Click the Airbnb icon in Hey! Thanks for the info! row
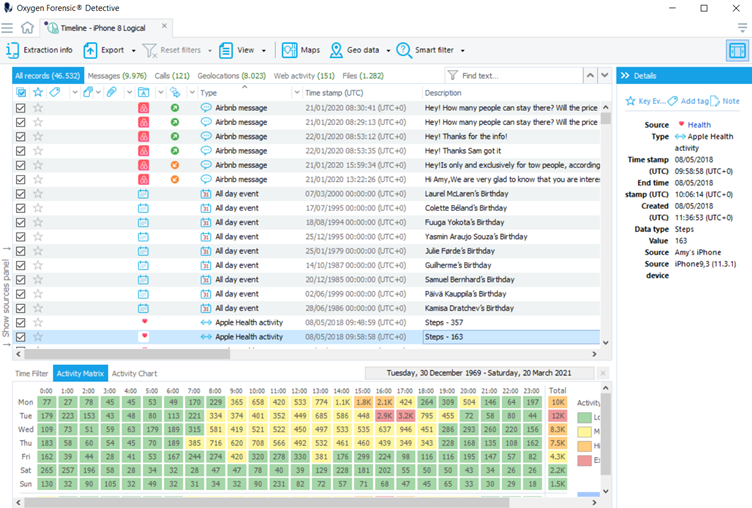 pos(143,136)
